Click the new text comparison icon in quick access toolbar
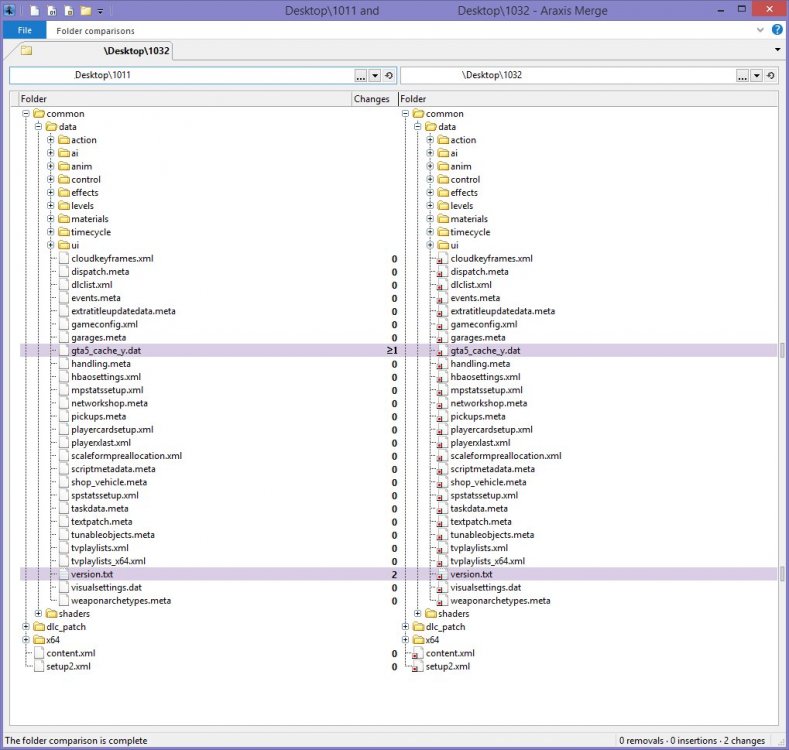Viewport: 789px width, 750px height. (34, 11)
